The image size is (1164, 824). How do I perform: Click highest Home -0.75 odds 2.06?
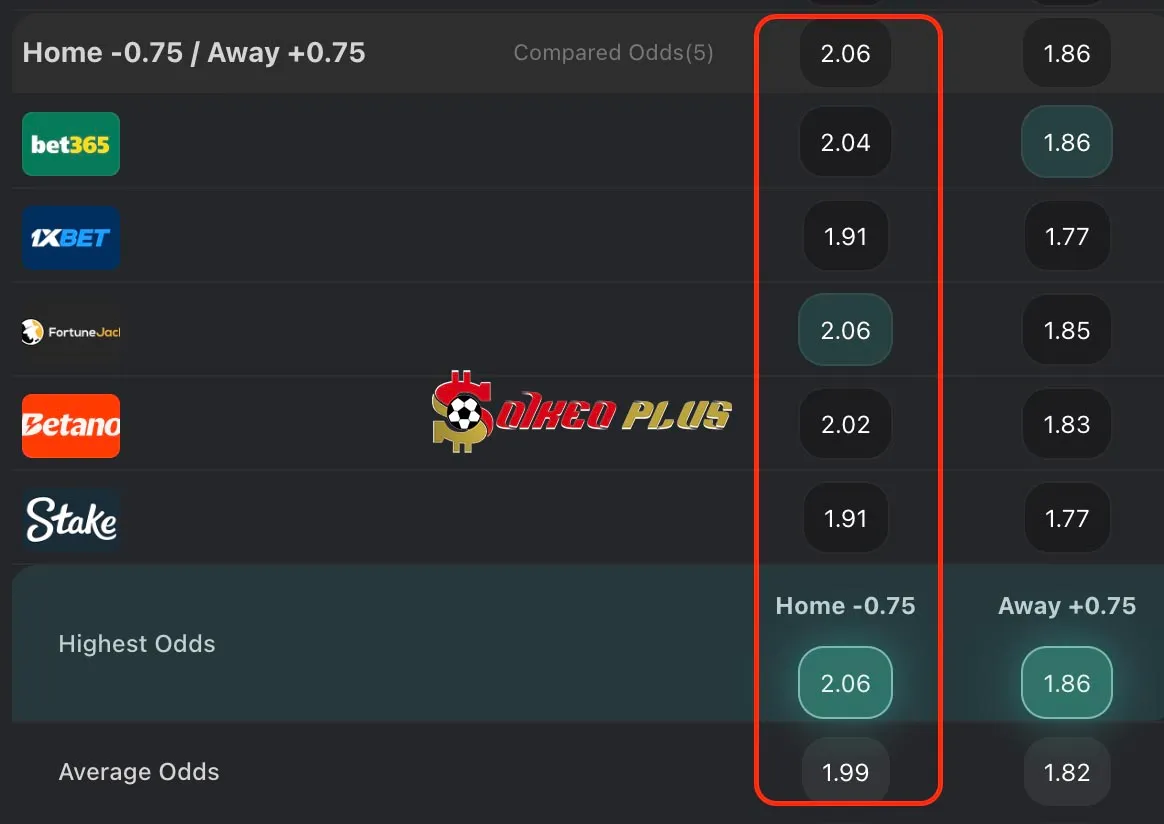(x=846, y=683)
